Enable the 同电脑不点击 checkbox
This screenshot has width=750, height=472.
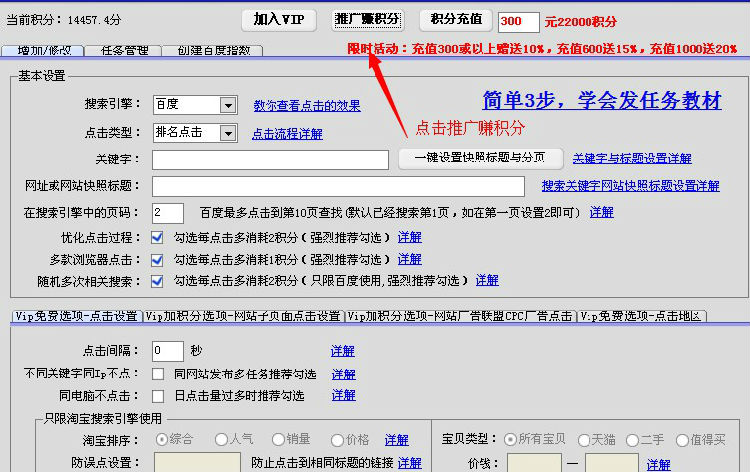coord(157,396)
